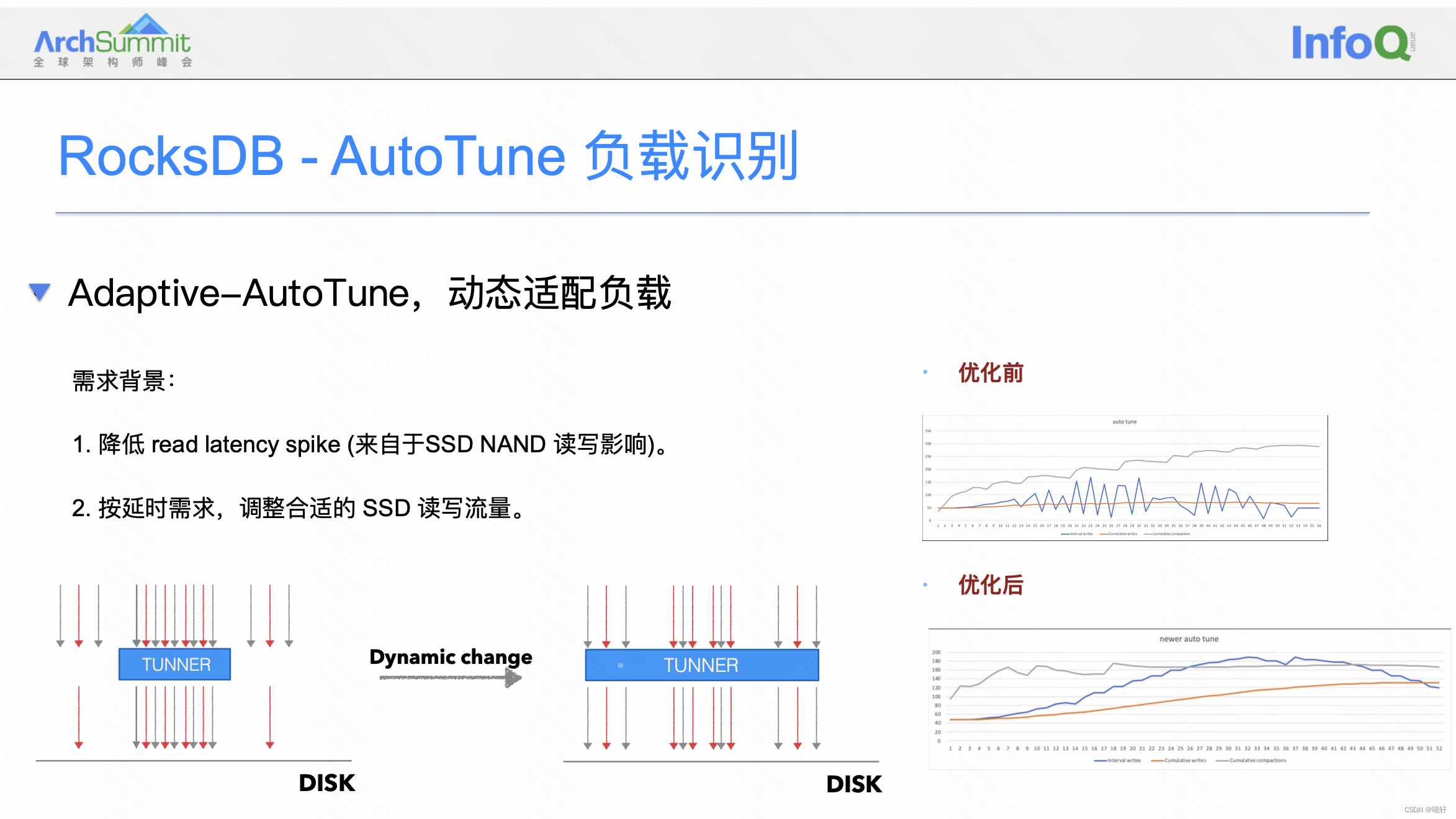Viewport: 1456px width, 819px height.
Task: Select the Adaptive-AutoTune, 动态适配负载 heading
Action: pos(370,293)
